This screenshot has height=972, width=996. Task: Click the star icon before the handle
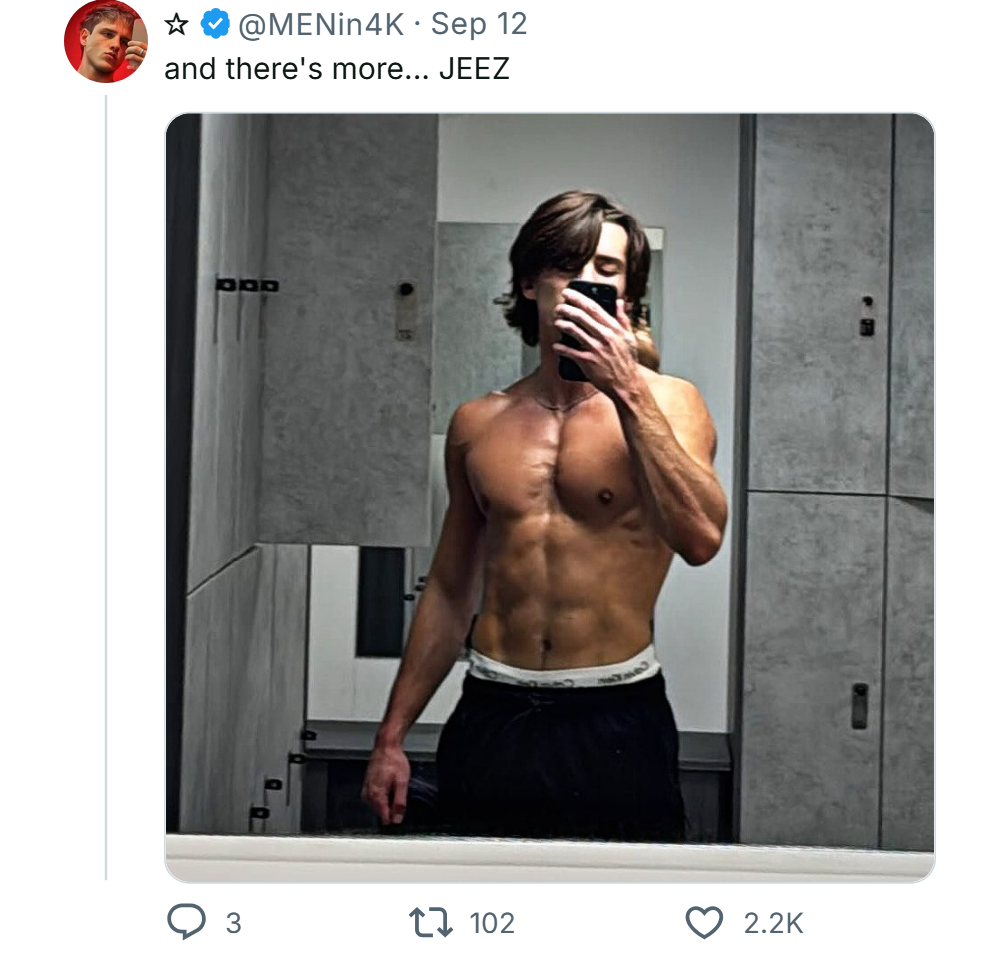(177, 24)
